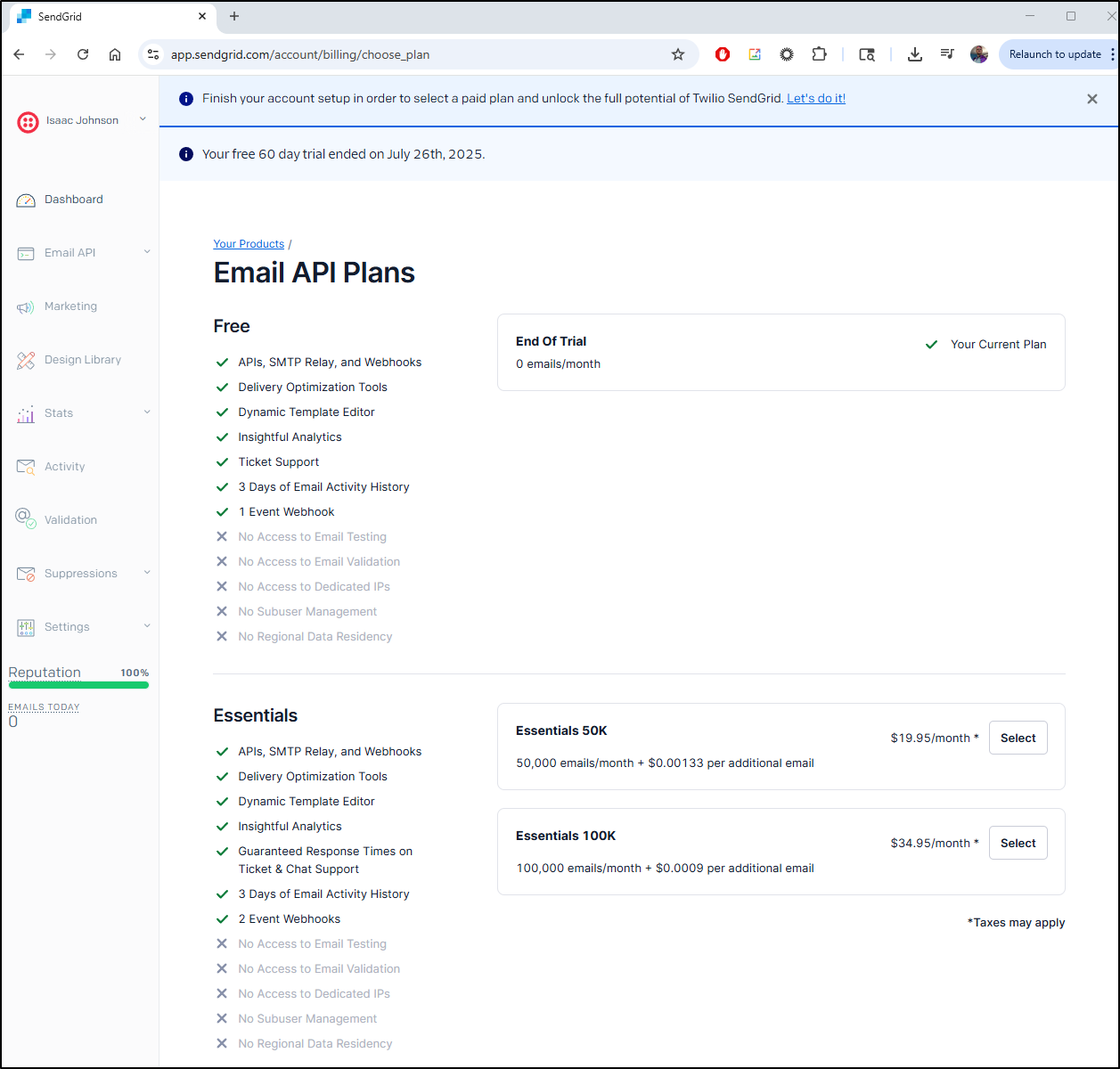The height and width of the screenshot is (1069, 1120).
Task: Click the Chrome profile avatar
Action: point(979,54)
